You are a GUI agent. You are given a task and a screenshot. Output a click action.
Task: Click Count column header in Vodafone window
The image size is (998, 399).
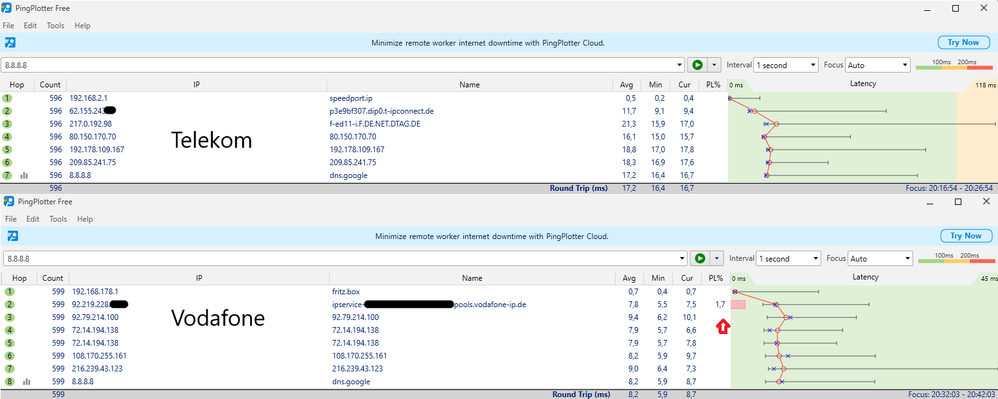52,278
